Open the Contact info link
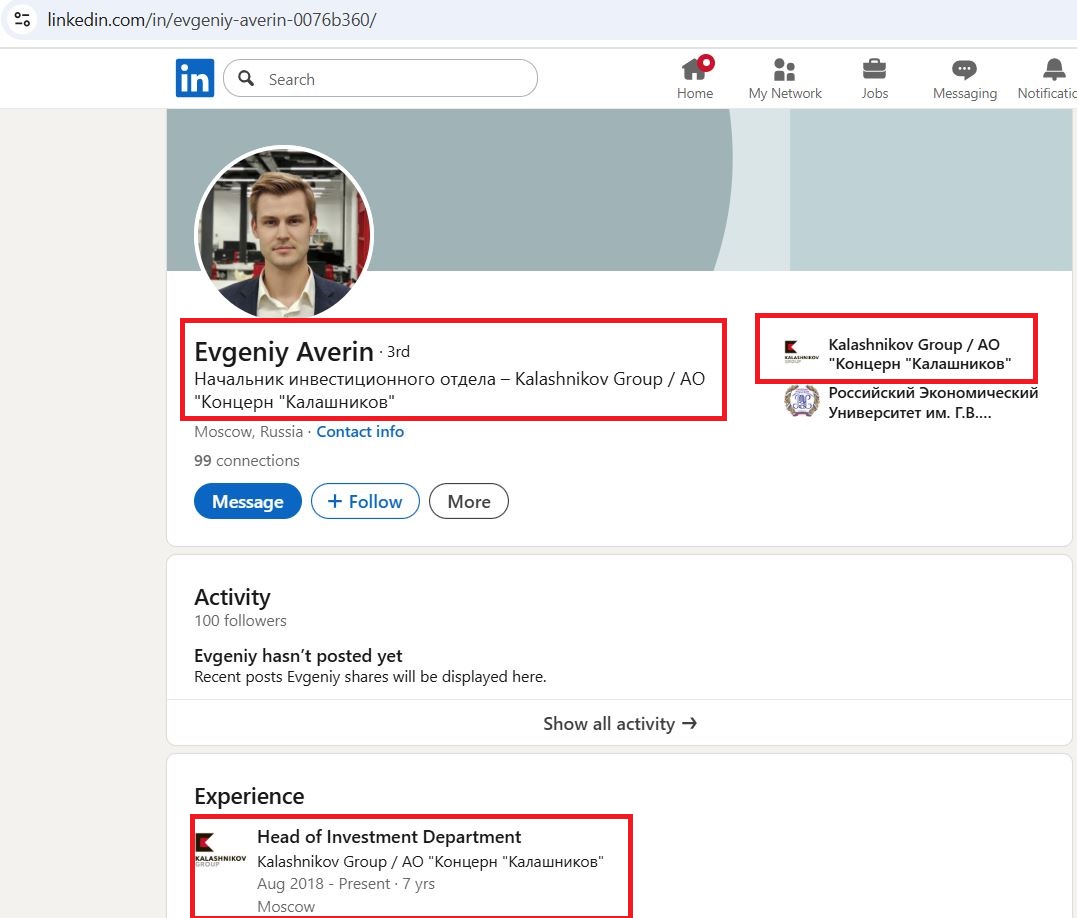This screenshot has height=918, width=1077. (x=360, y=432)
